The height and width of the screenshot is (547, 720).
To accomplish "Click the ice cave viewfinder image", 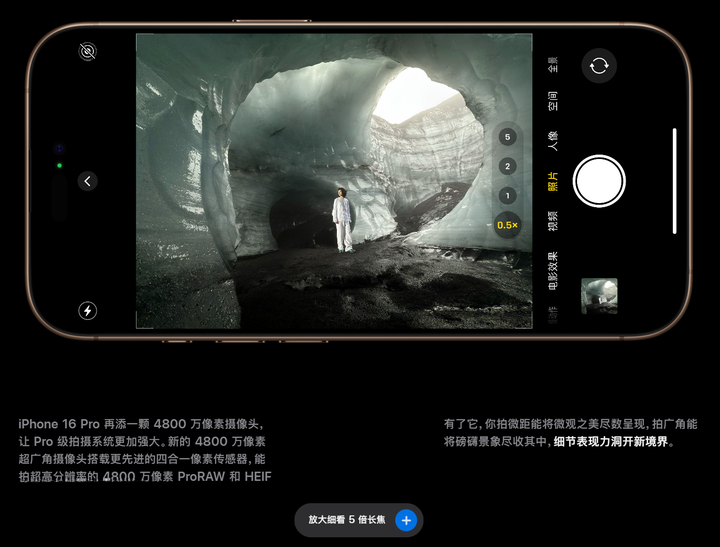I will [x=334, y=181].
